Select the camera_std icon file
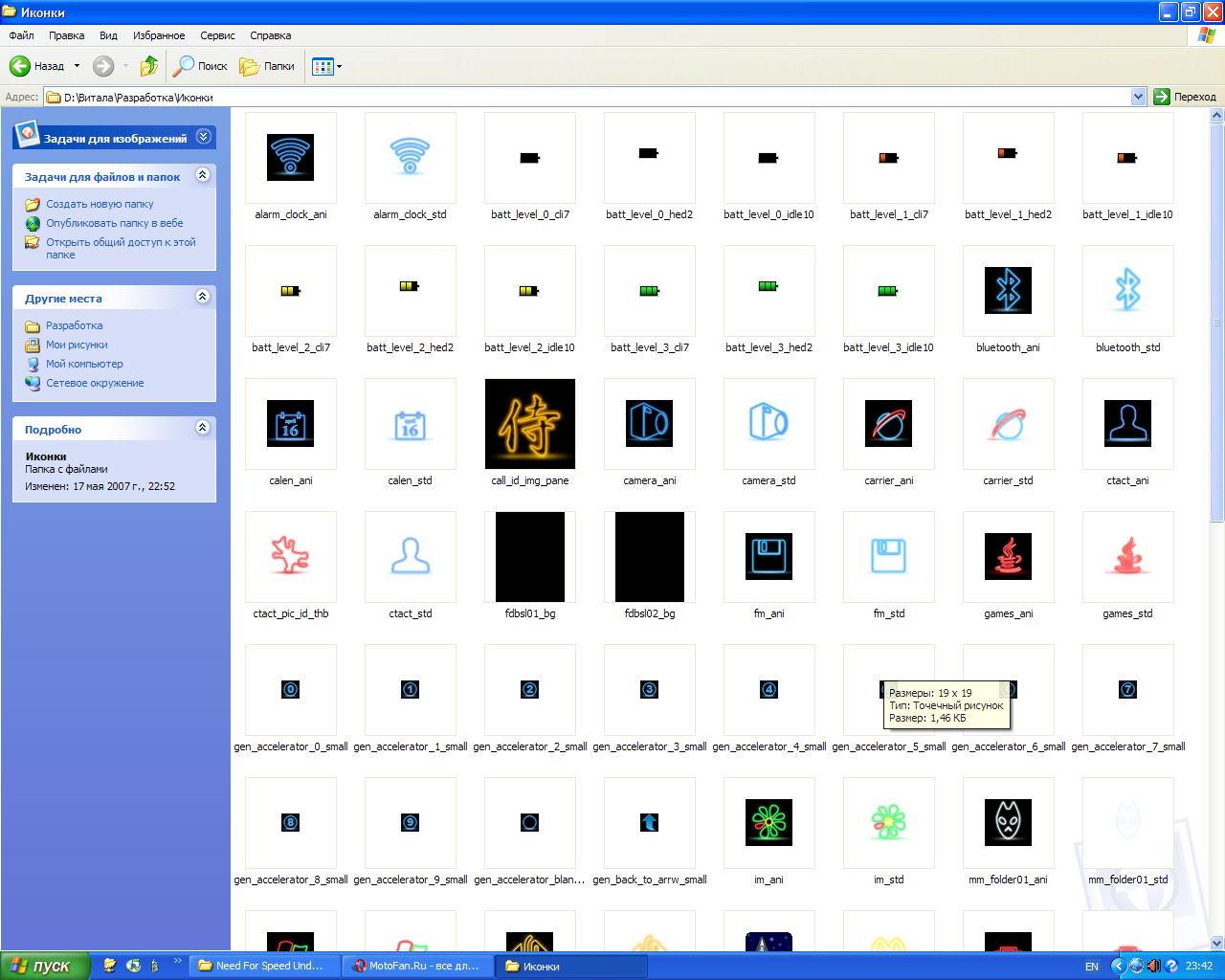This screenshot has width=1225, height=980. coord(769,424)
